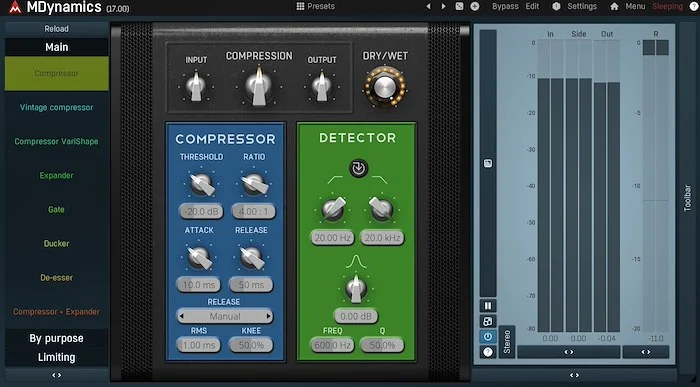The width and height of the screenshot is (700, 387).
Task: Edit the 0.00 dB peak gain value
Action: pos(356,316)
